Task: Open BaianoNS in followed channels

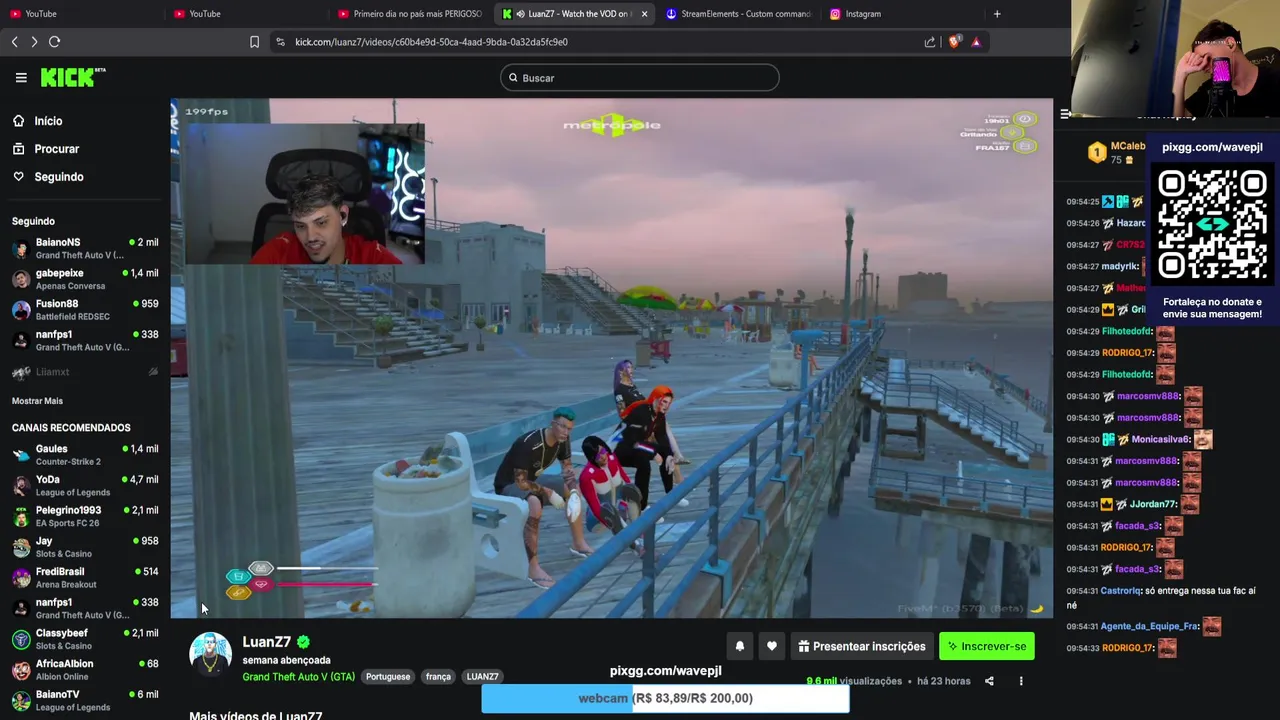Action: coord(85,248)
